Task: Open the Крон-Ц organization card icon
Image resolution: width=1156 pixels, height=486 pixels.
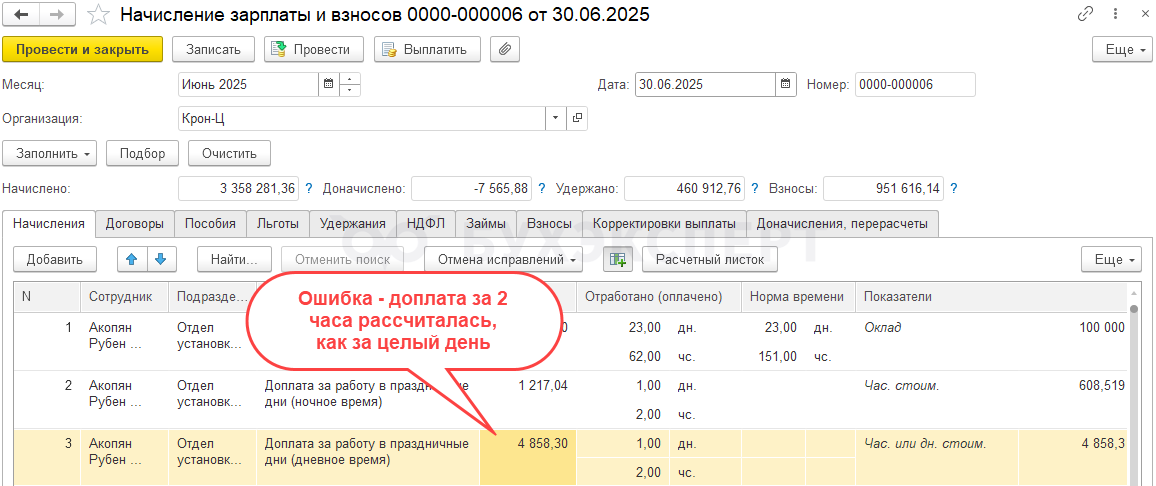Action: click(x=577, y=118)
